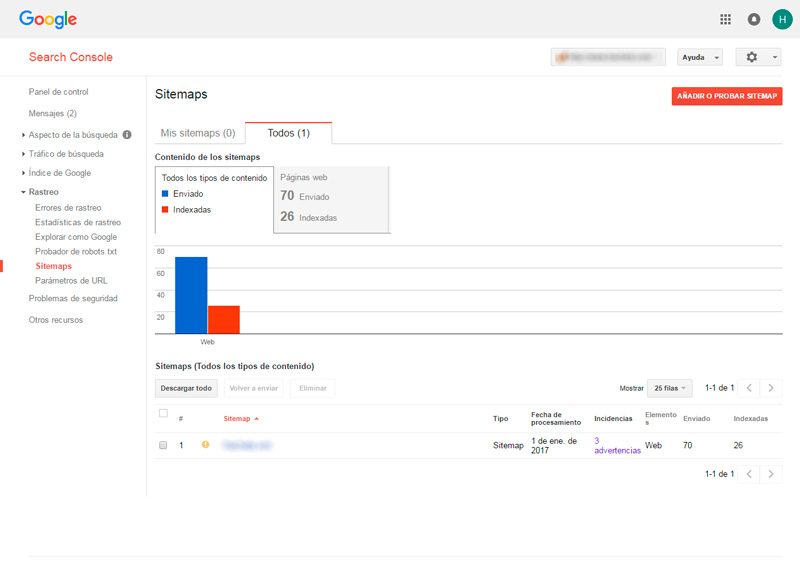Click the Añadir o probar sitemap button
800x562 pixels.
coord(726,96)
